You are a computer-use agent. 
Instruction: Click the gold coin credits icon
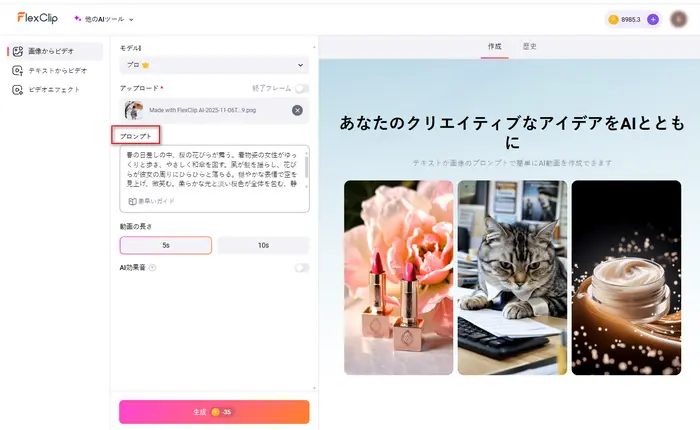(x=613, y=19)
